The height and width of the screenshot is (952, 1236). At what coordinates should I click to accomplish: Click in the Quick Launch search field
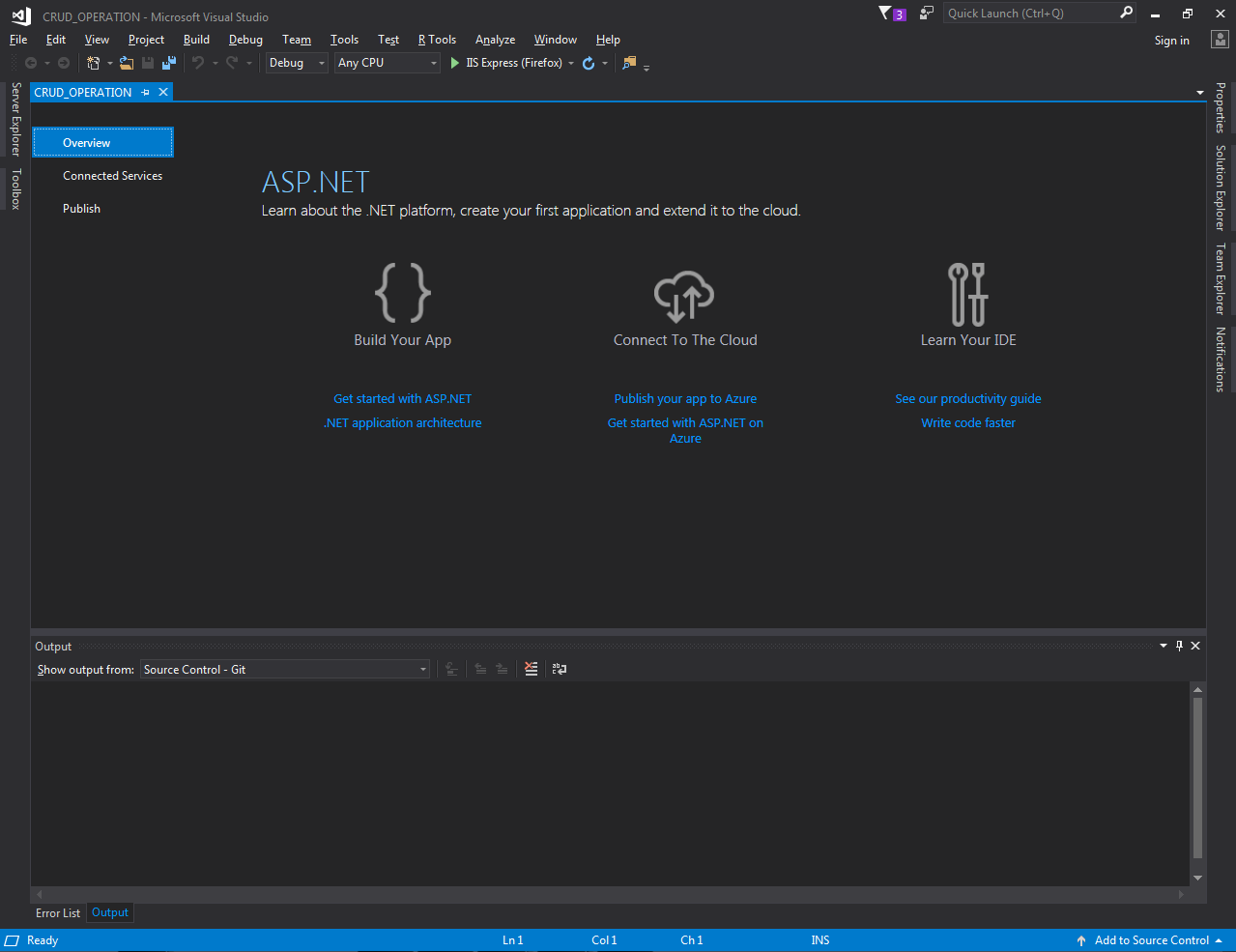[1029, 14]
